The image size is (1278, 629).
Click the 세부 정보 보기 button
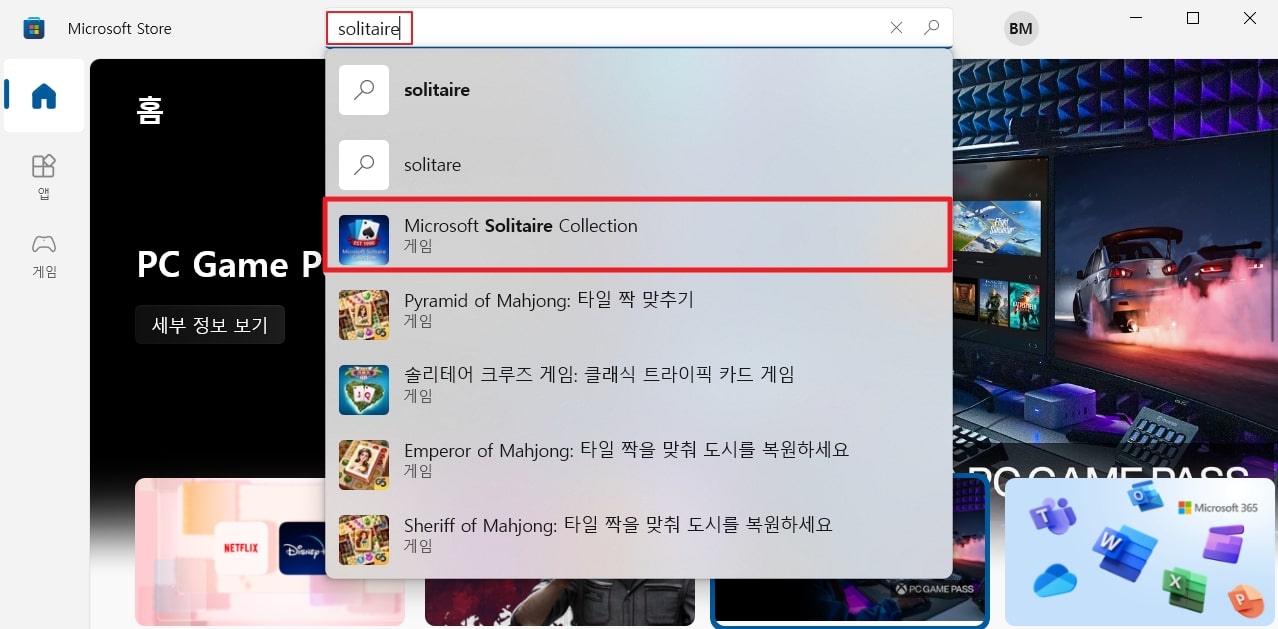(210, 325)
